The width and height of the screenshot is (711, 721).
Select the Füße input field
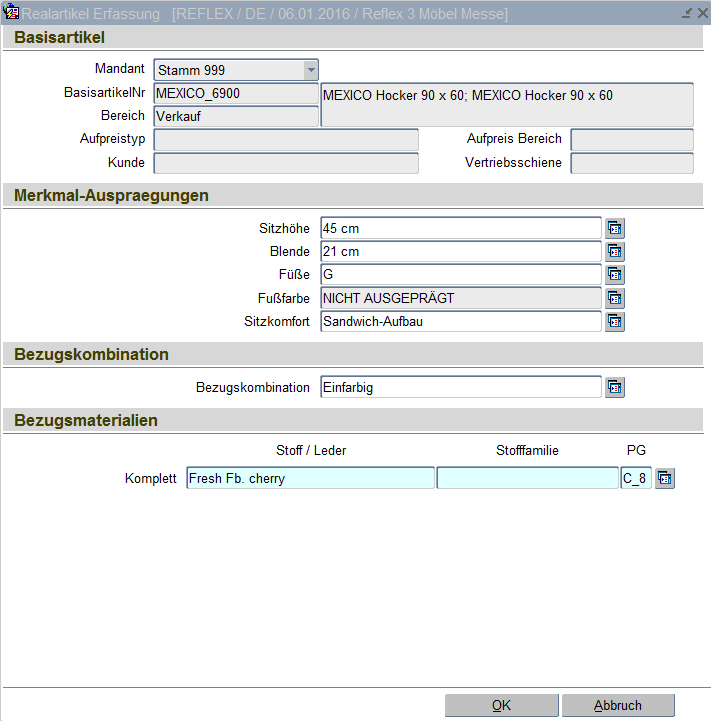coord(460,275)
